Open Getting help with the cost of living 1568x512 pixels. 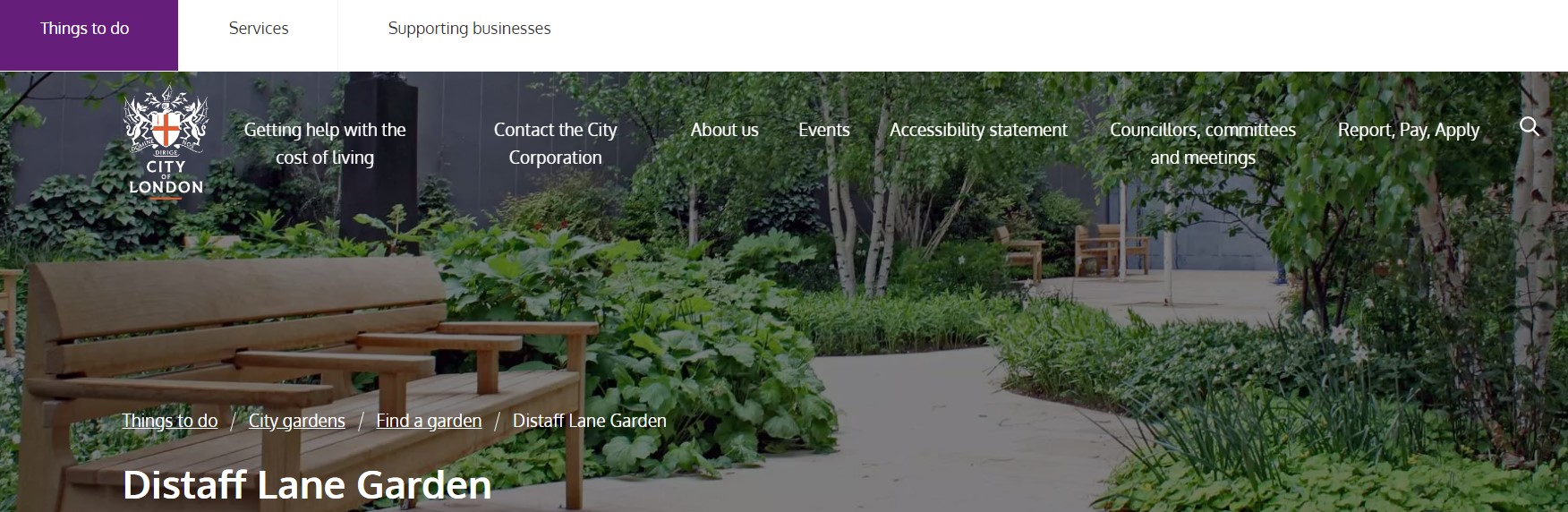point(325,143)
